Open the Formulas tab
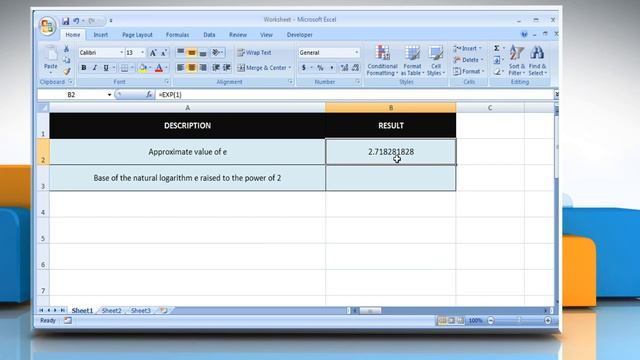The image size is (640, 360). (x=178, y=35)
